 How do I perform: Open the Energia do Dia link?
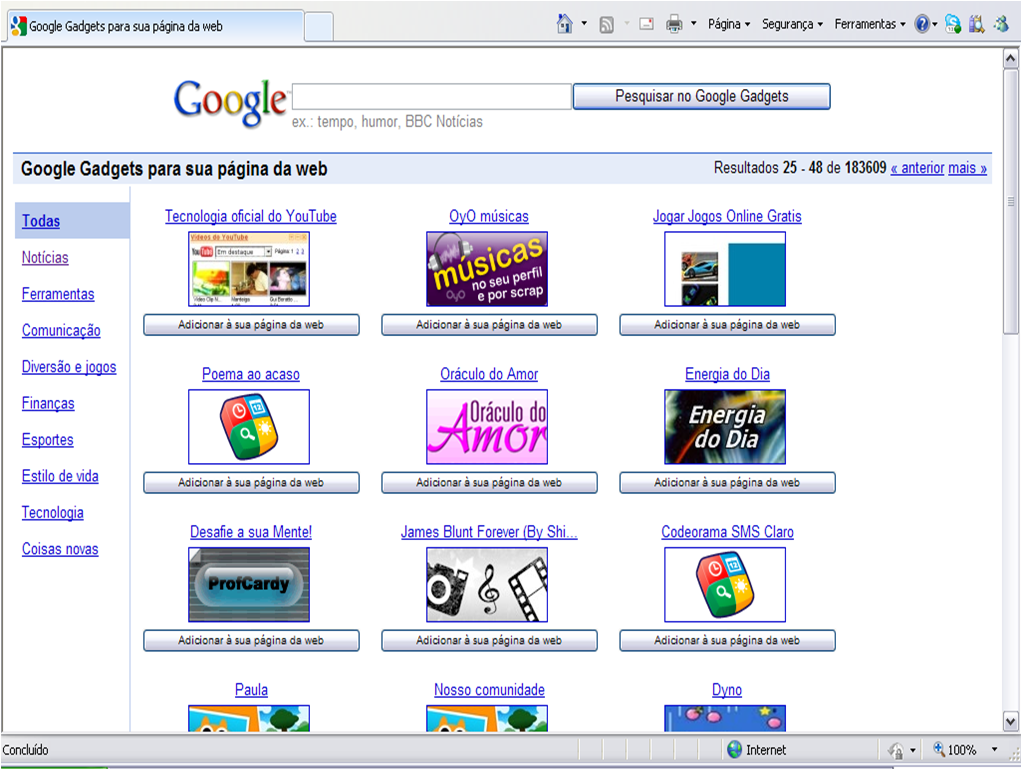(727, 374)
